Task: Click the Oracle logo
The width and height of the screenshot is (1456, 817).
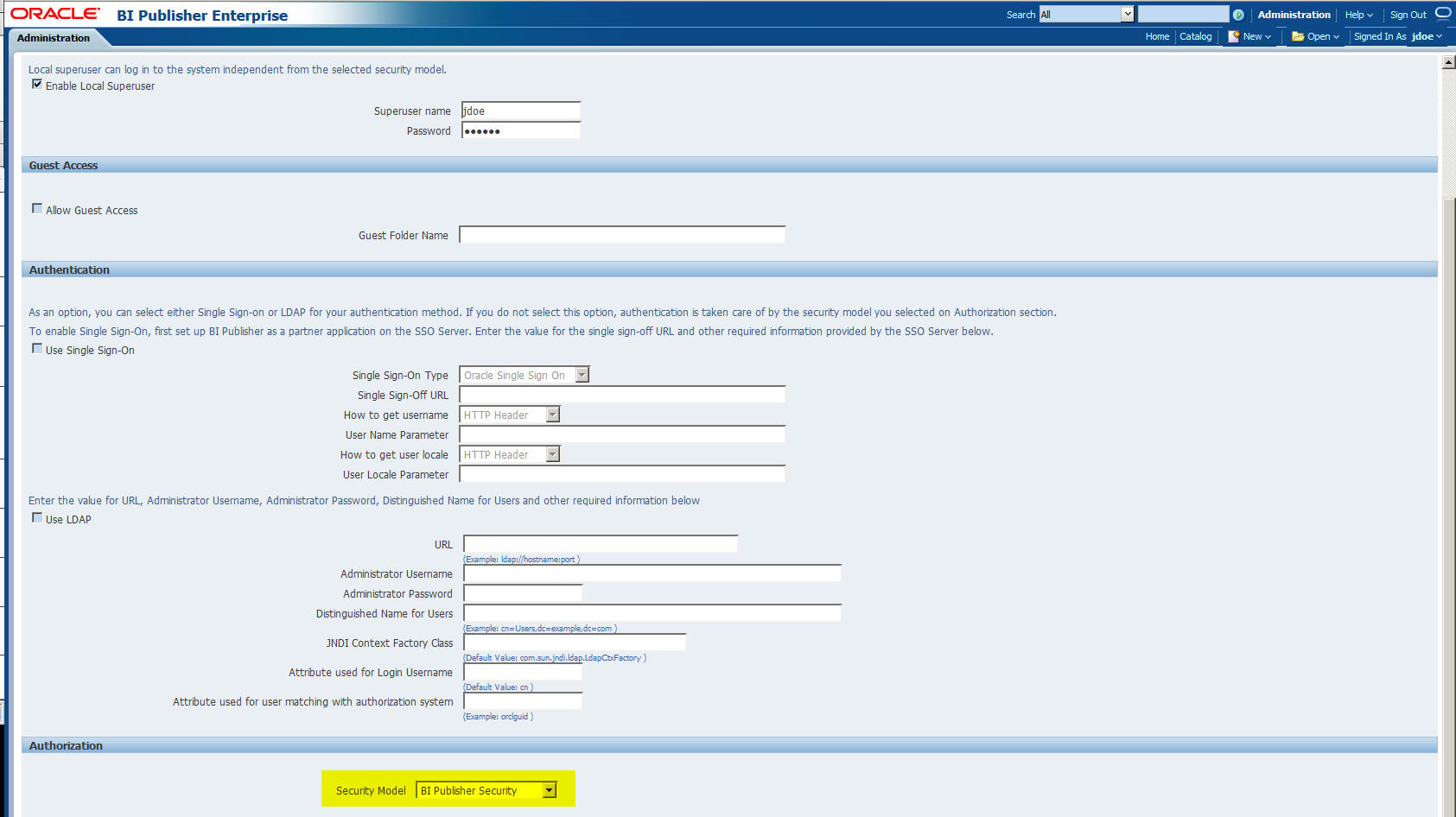Action: point(54,14)
